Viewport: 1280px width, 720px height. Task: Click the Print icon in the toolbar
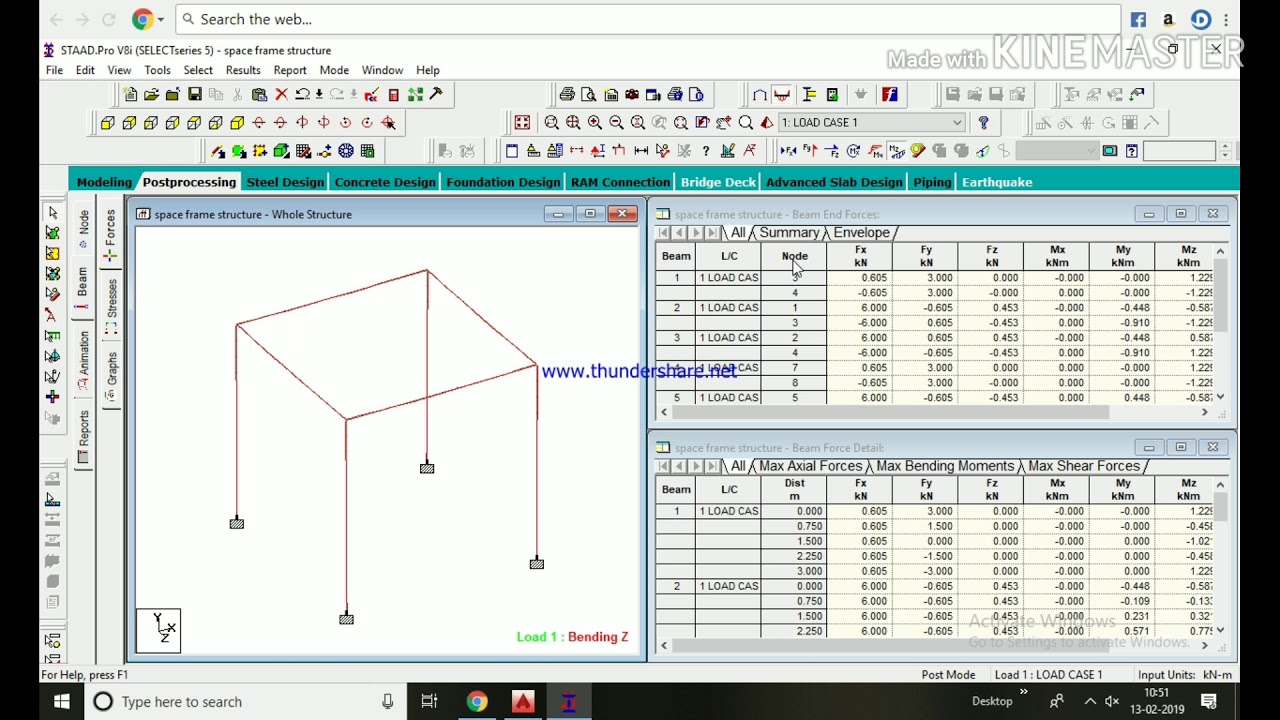(x=567, y=94)
